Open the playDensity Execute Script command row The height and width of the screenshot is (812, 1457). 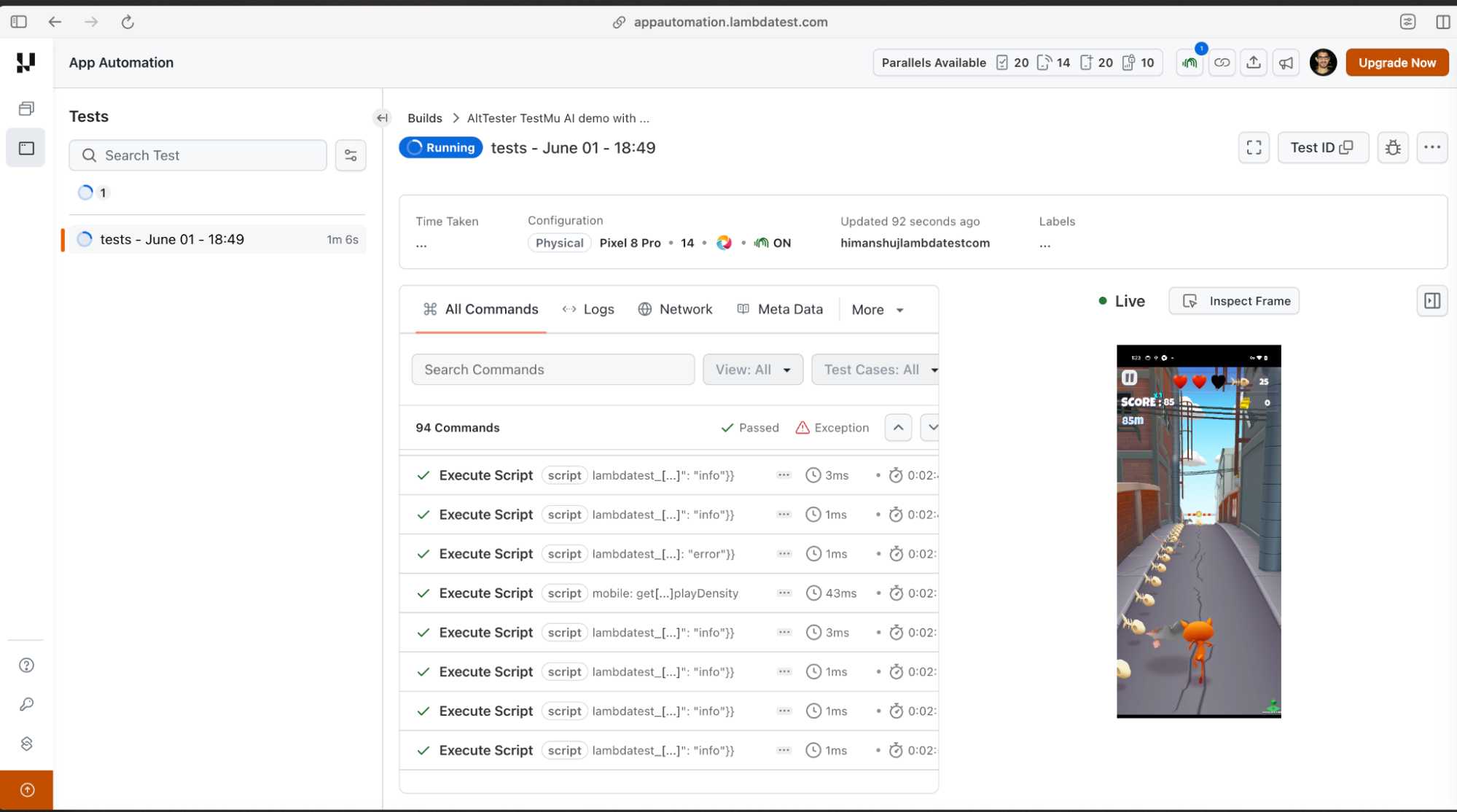click(669, 593)
